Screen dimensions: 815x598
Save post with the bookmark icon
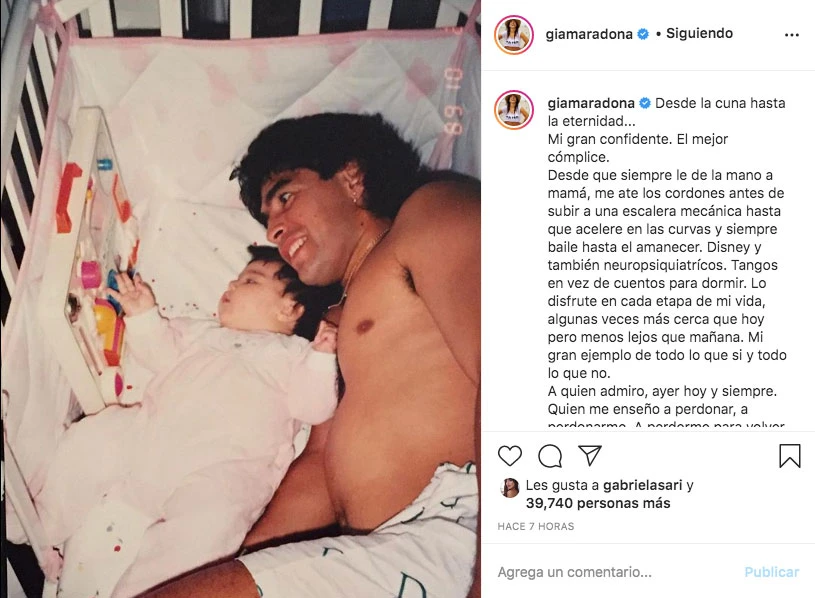click(790, 456)
